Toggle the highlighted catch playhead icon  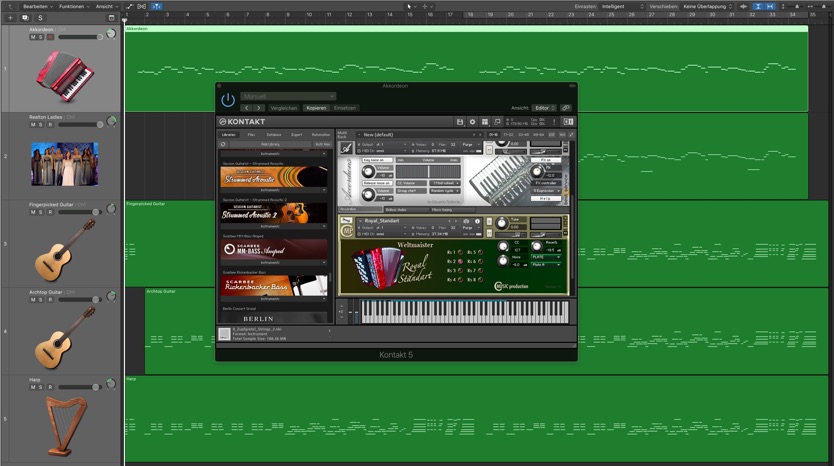tap(156, 6)
